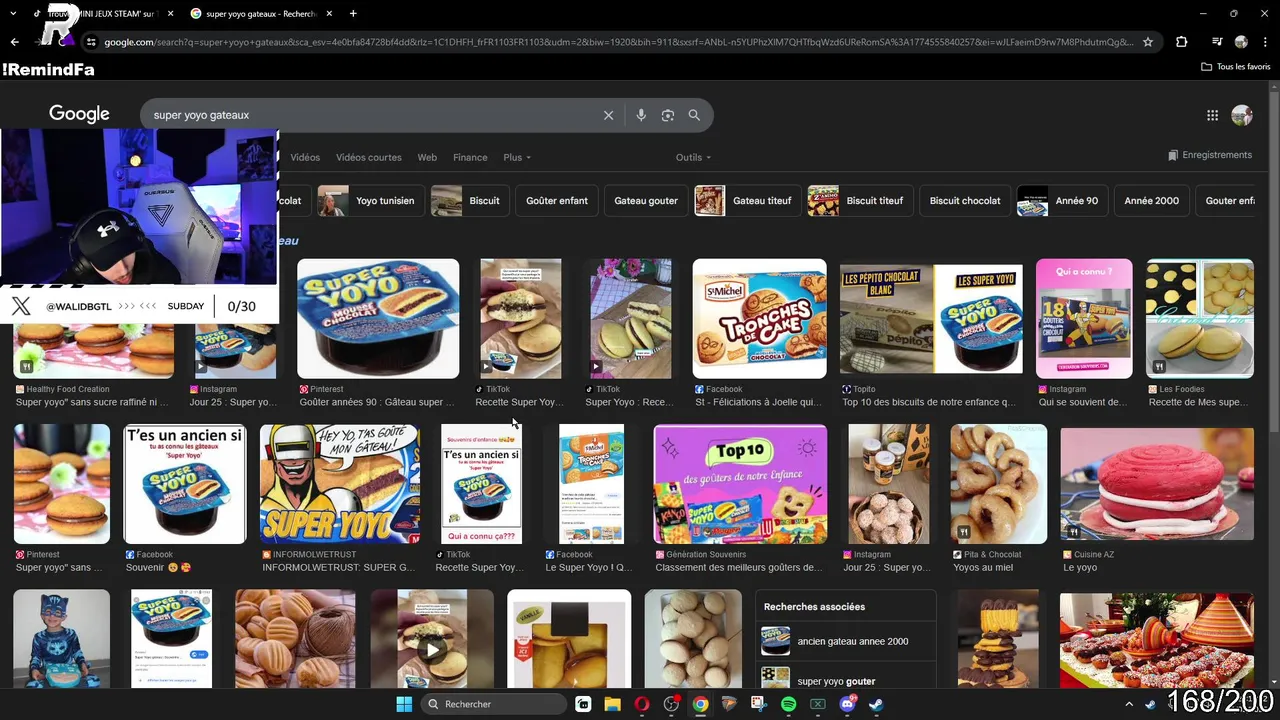The height and width of the screenshot is (720, 1280).
Task: Open File Explorer from the taskbar
Action: point(612,704)
